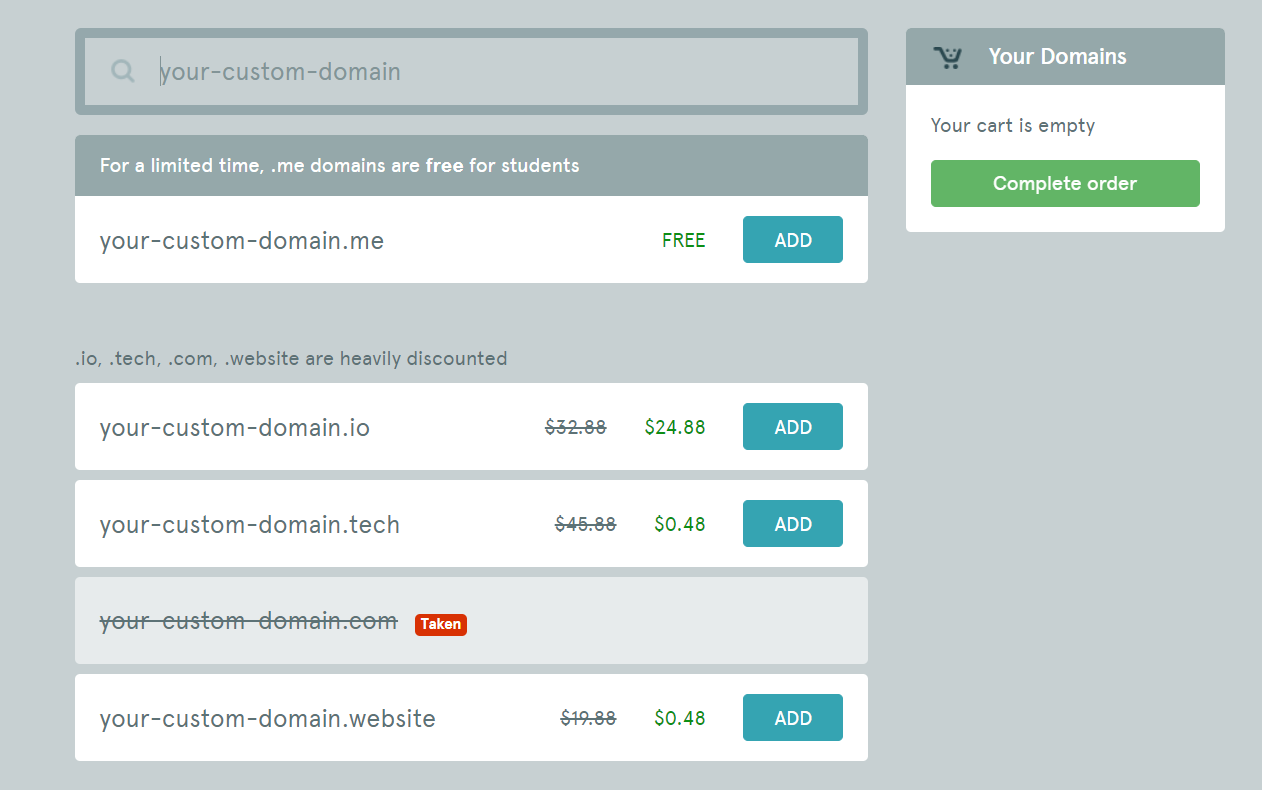Image resolution: width=1262 pixels, height=790 pixels.
Task: Select the your-custom-domain.me result row
Action: pyautogui.click(x=400, y=240)
